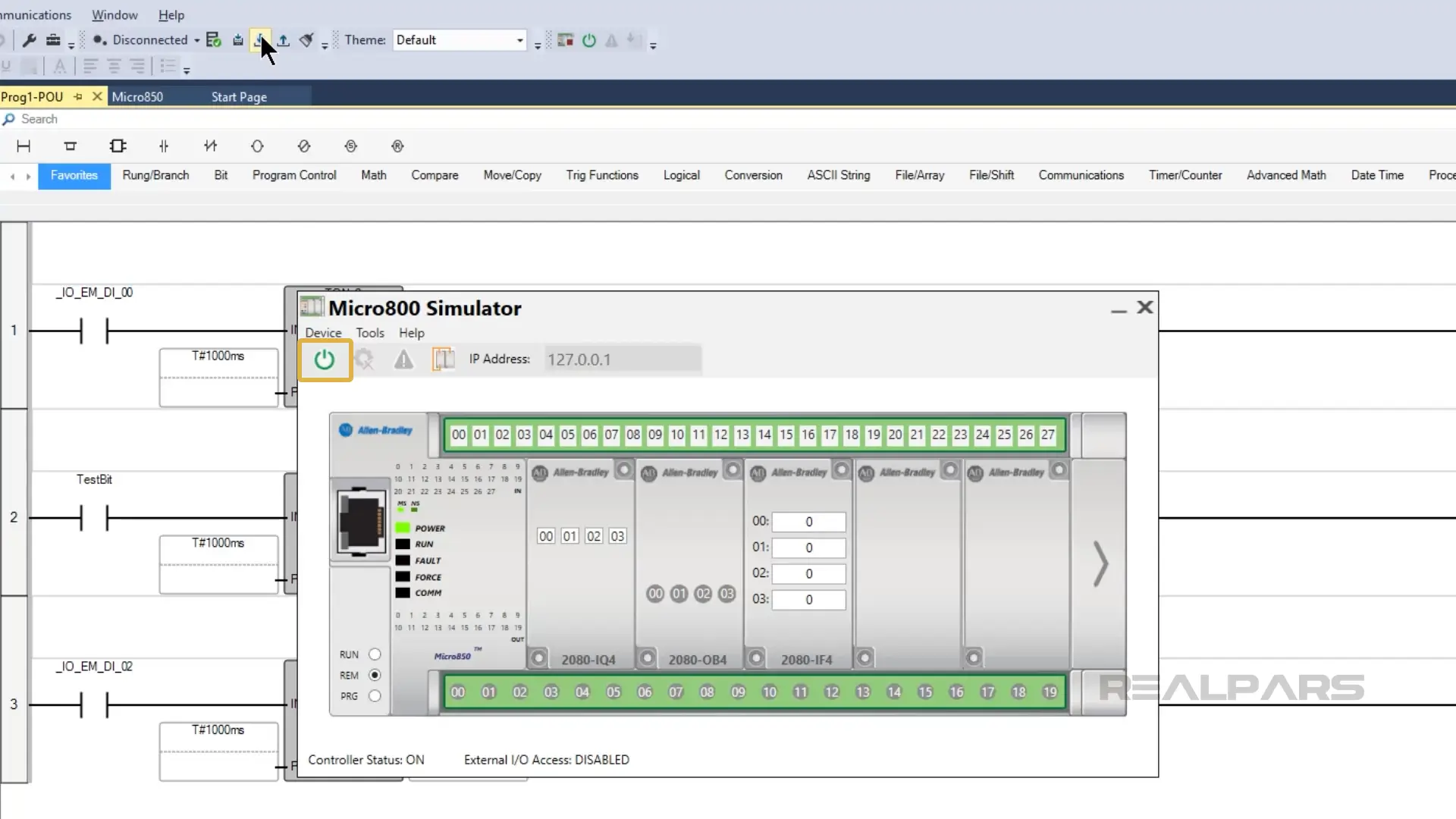Image resolution: width=1456 pixels, height=819 pixels.
Task: Click the 2080-IF4 channel 03 value field
Action: (808, 600)
